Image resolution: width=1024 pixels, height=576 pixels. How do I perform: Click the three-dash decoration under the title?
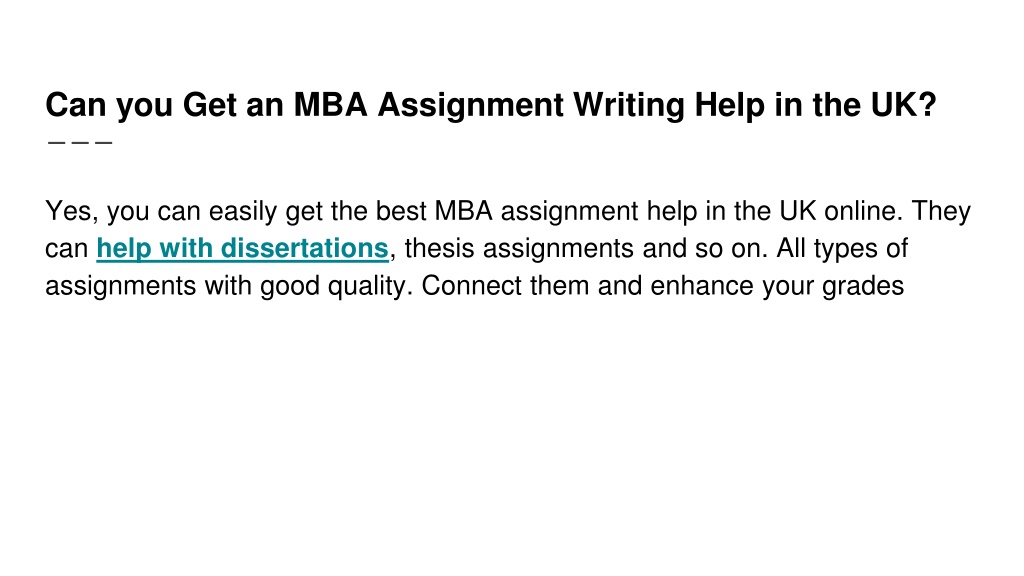[x=80, y=142]
